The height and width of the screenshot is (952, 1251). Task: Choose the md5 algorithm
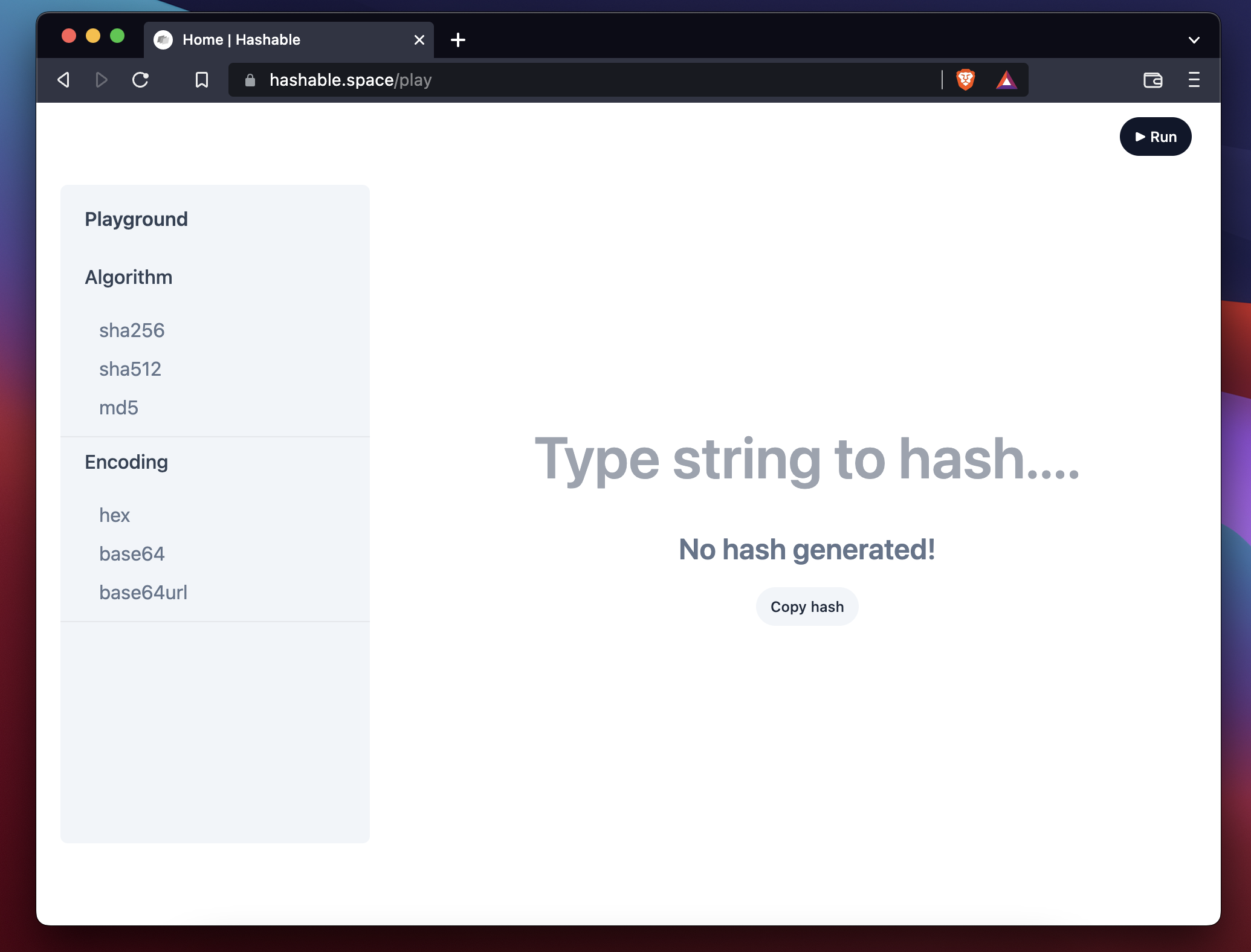point(119,408)
